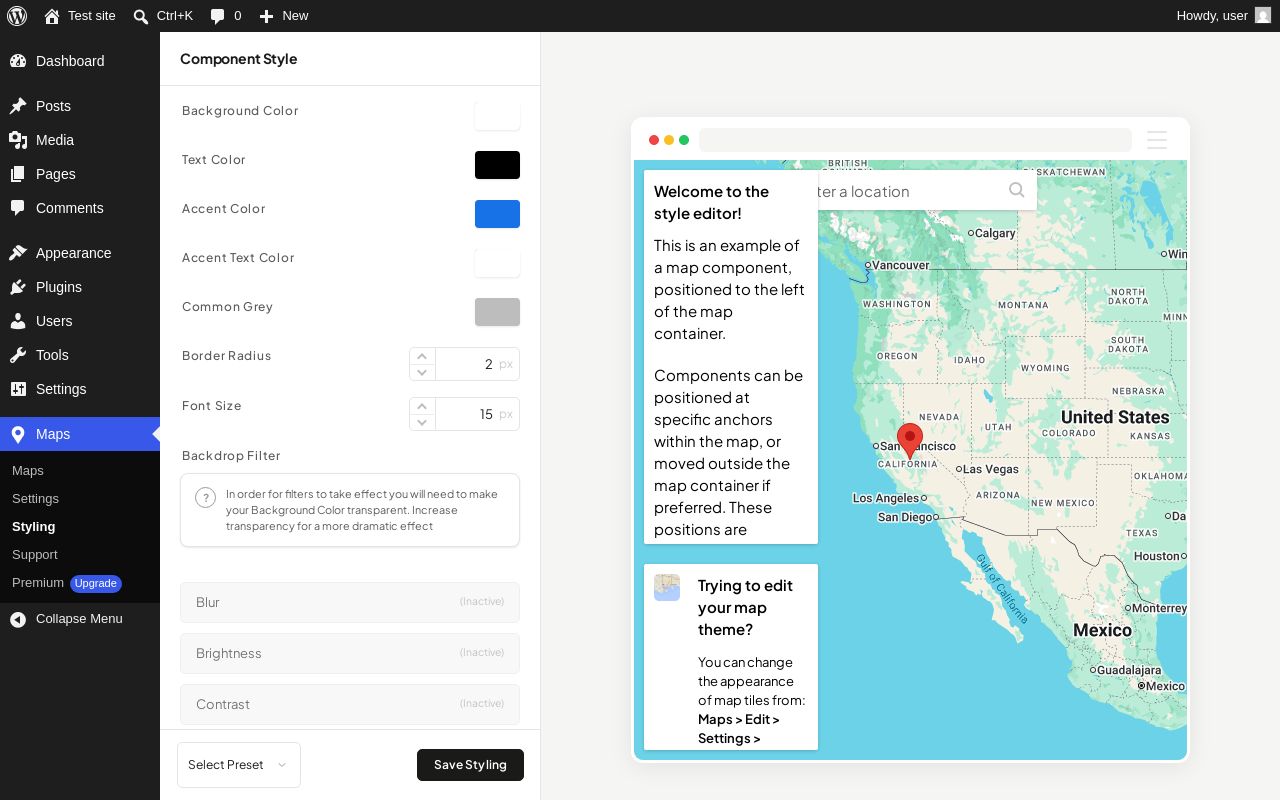Open the Maps Settings submenu item
This screenshot has width=1280, height=800.
(x=35, y=499)
